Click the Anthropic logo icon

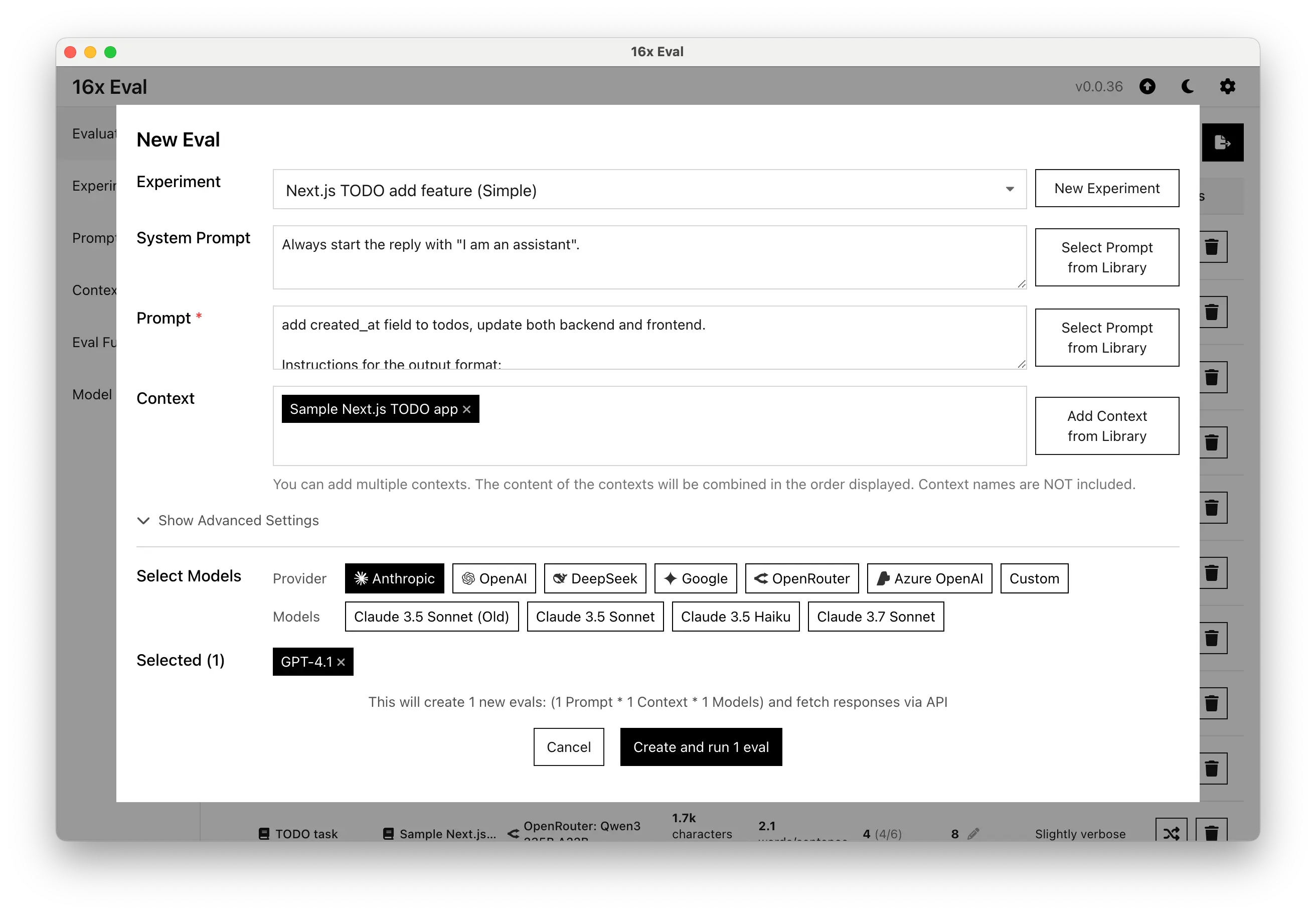coord(361,578)
